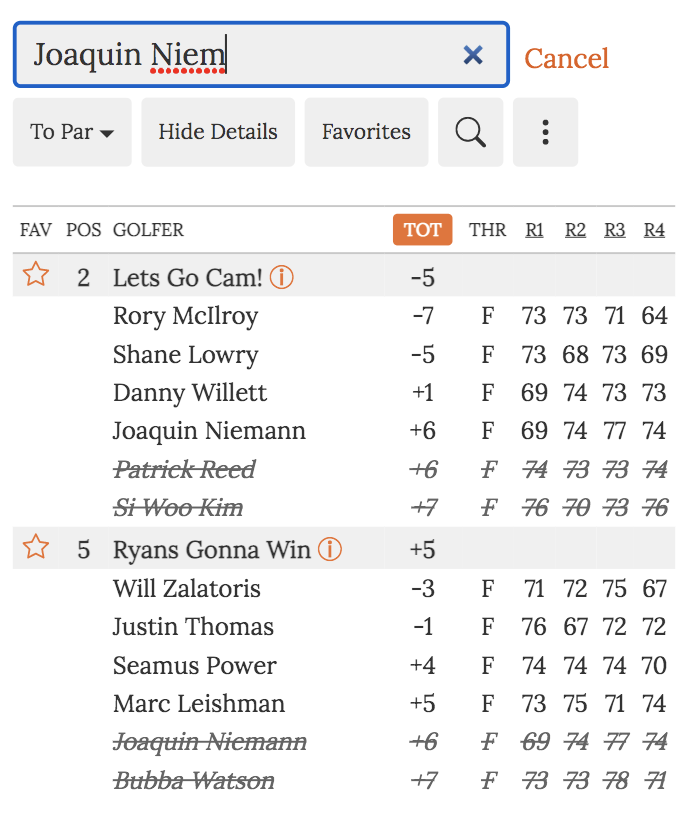
Task: Favorite the Lets Go Cam! team star
Action: [x=36, y=275]
